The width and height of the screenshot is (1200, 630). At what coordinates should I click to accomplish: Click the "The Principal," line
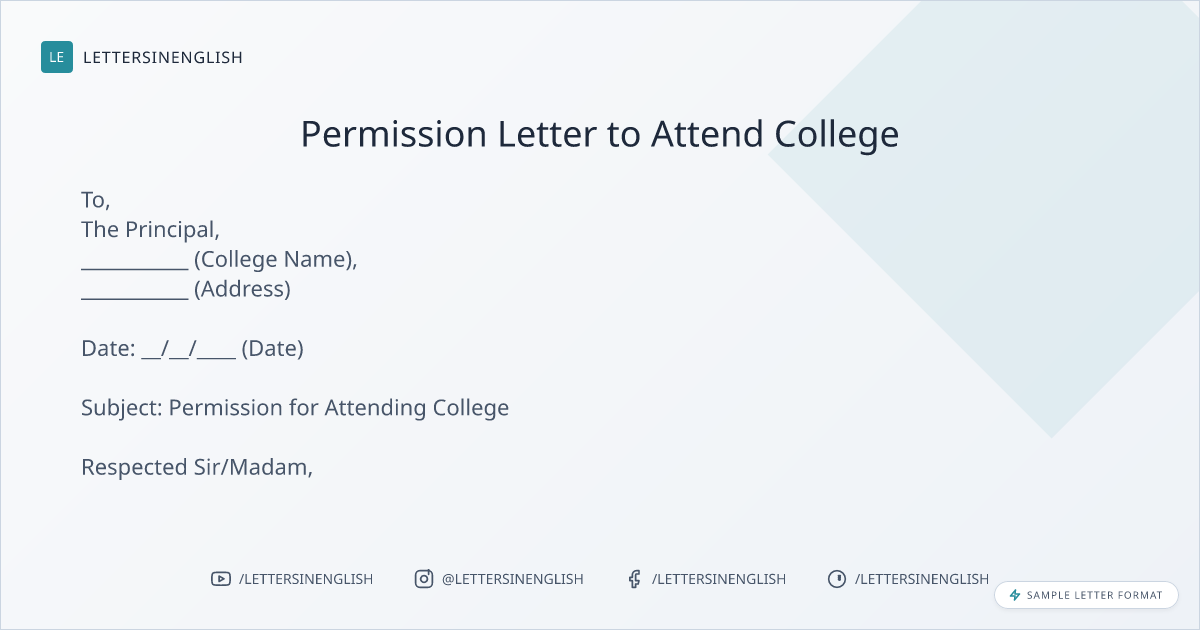pos(150,229)
